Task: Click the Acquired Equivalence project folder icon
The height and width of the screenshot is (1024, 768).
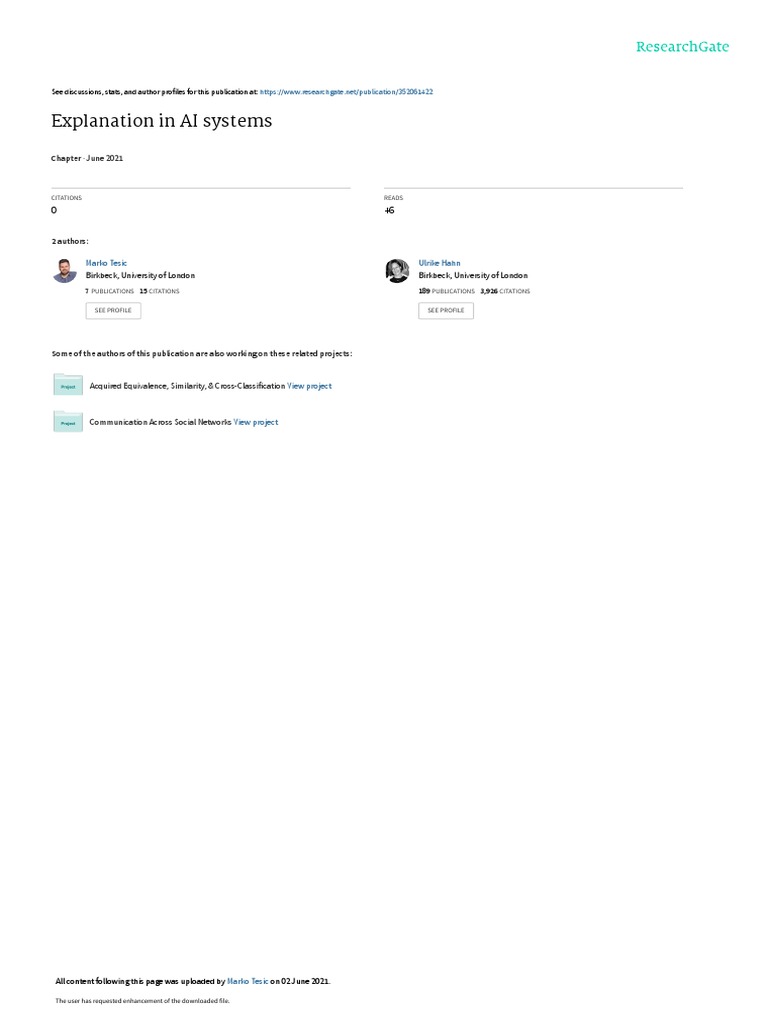Action: [x=68, y=385]
